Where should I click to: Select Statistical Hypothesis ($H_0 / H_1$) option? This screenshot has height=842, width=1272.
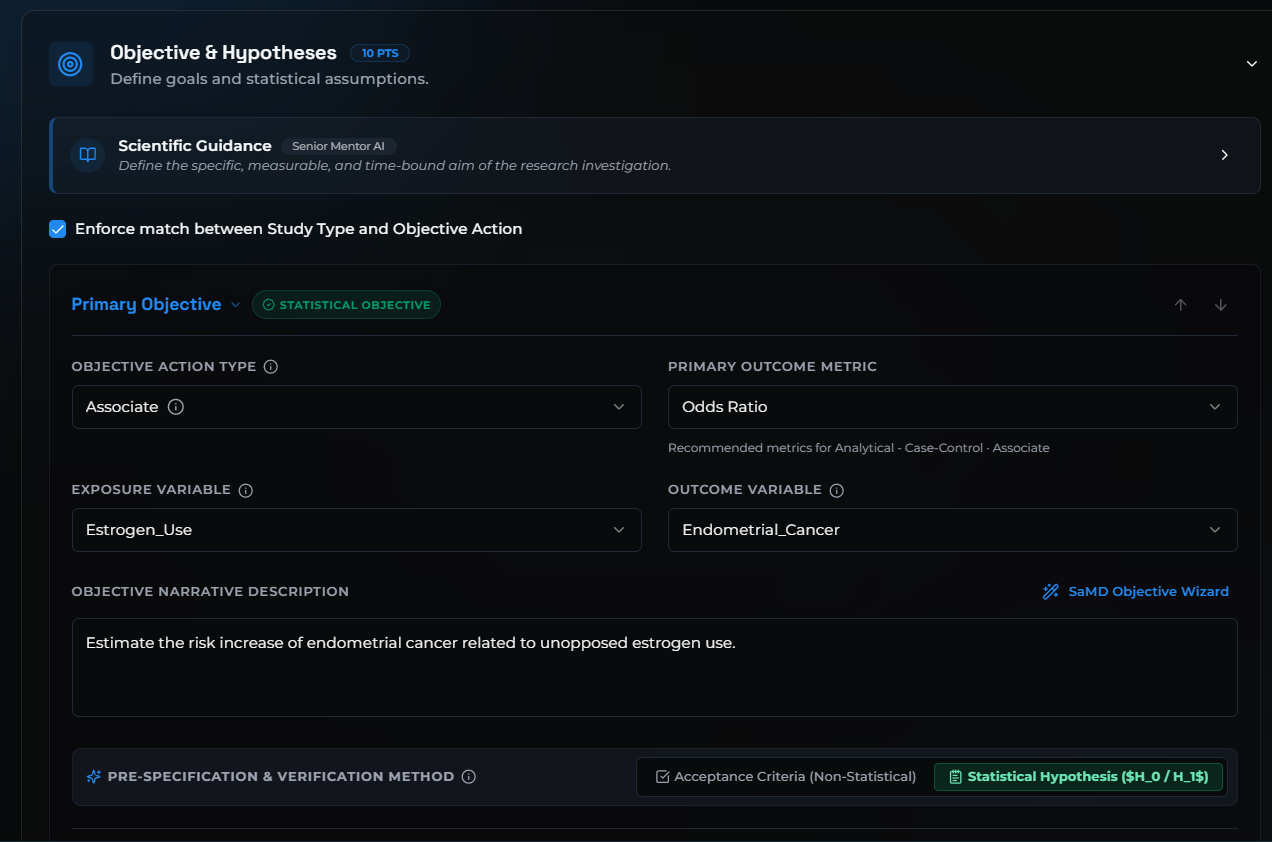[x=1078, y=777]
